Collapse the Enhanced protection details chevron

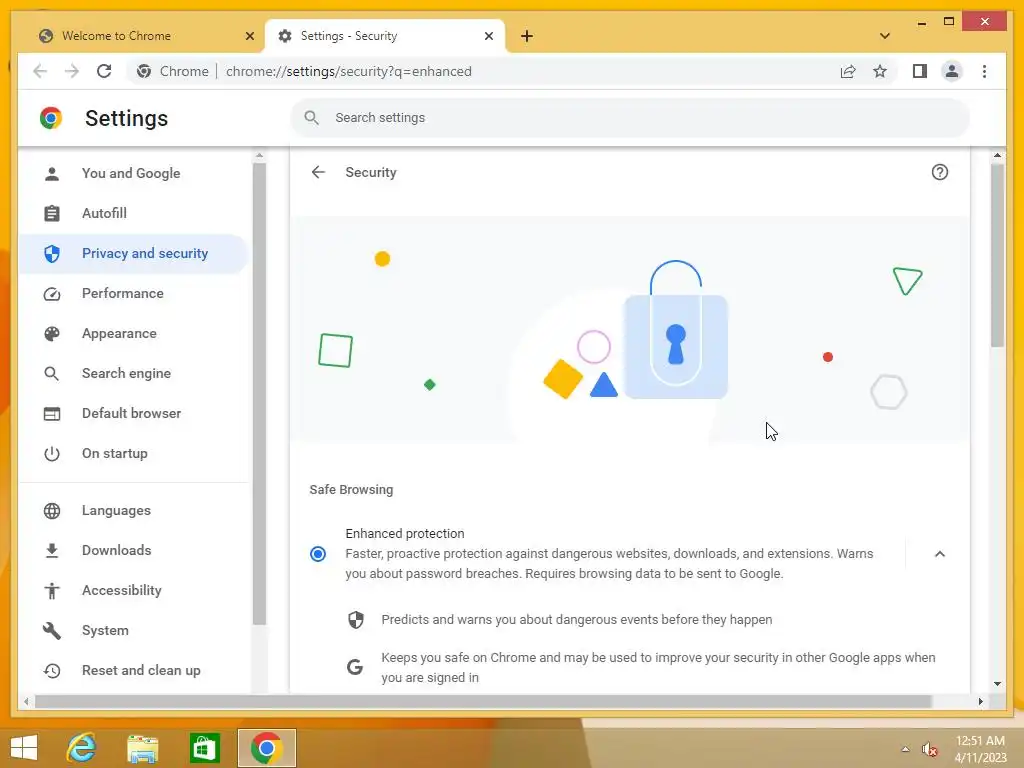939,554
